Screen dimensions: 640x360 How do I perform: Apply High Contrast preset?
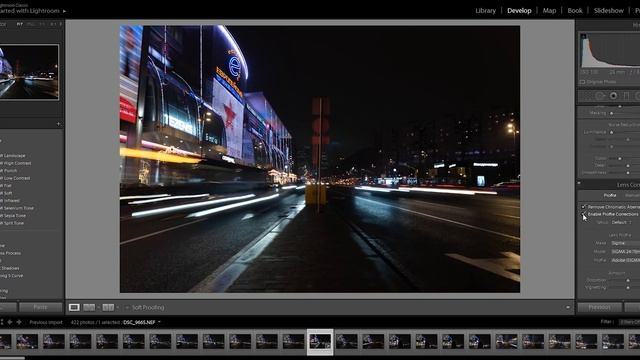coord(16,163)
